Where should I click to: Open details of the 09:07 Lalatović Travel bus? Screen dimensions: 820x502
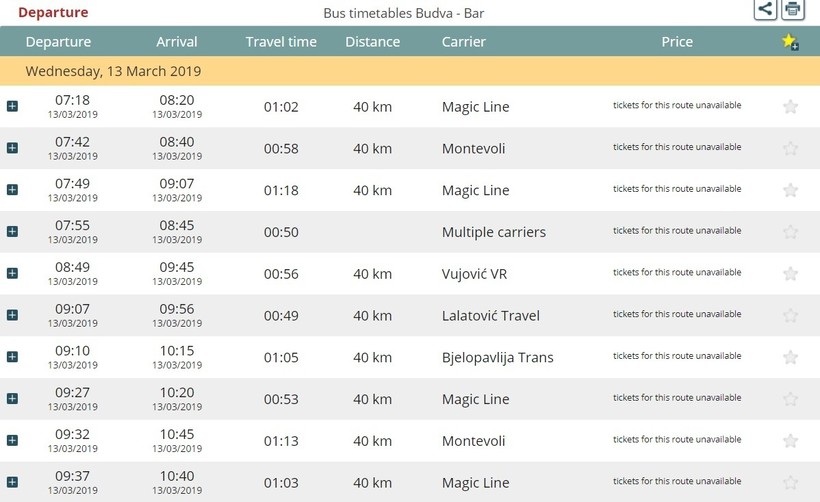(x=12, y=315)
